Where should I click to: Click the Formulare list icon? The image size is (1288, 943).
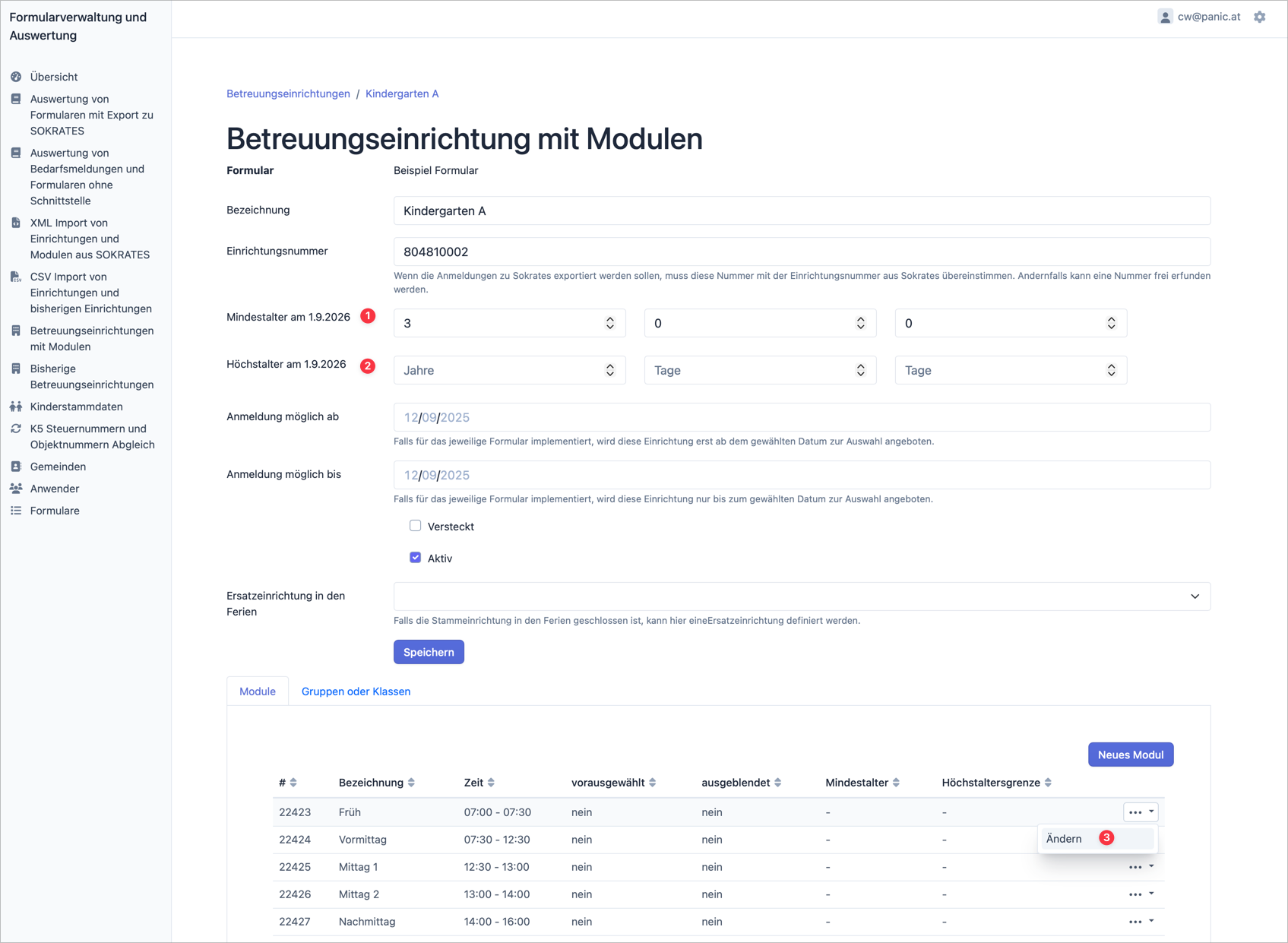coord(16,511)
